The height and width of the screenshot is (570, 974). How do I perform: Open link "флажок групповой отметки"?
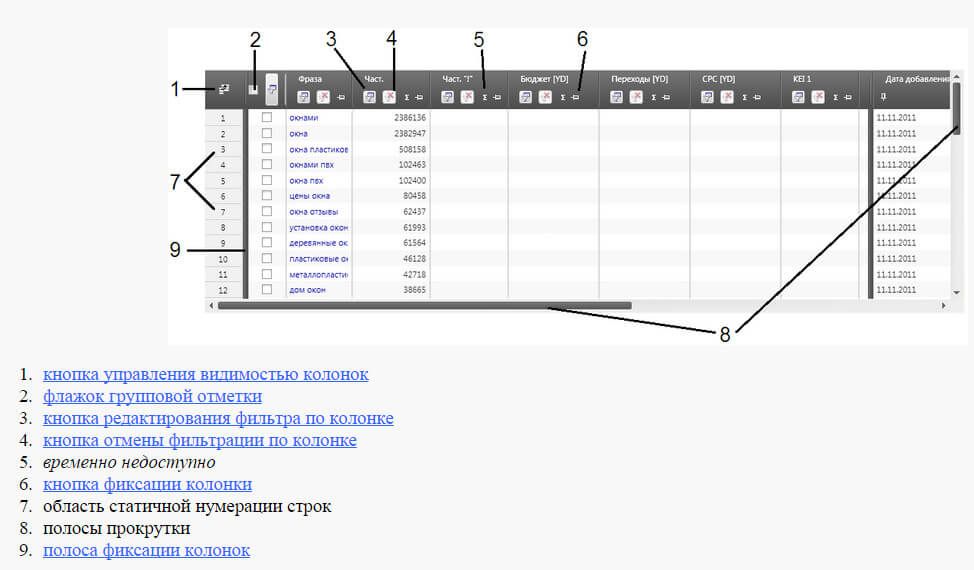[152, 396]
